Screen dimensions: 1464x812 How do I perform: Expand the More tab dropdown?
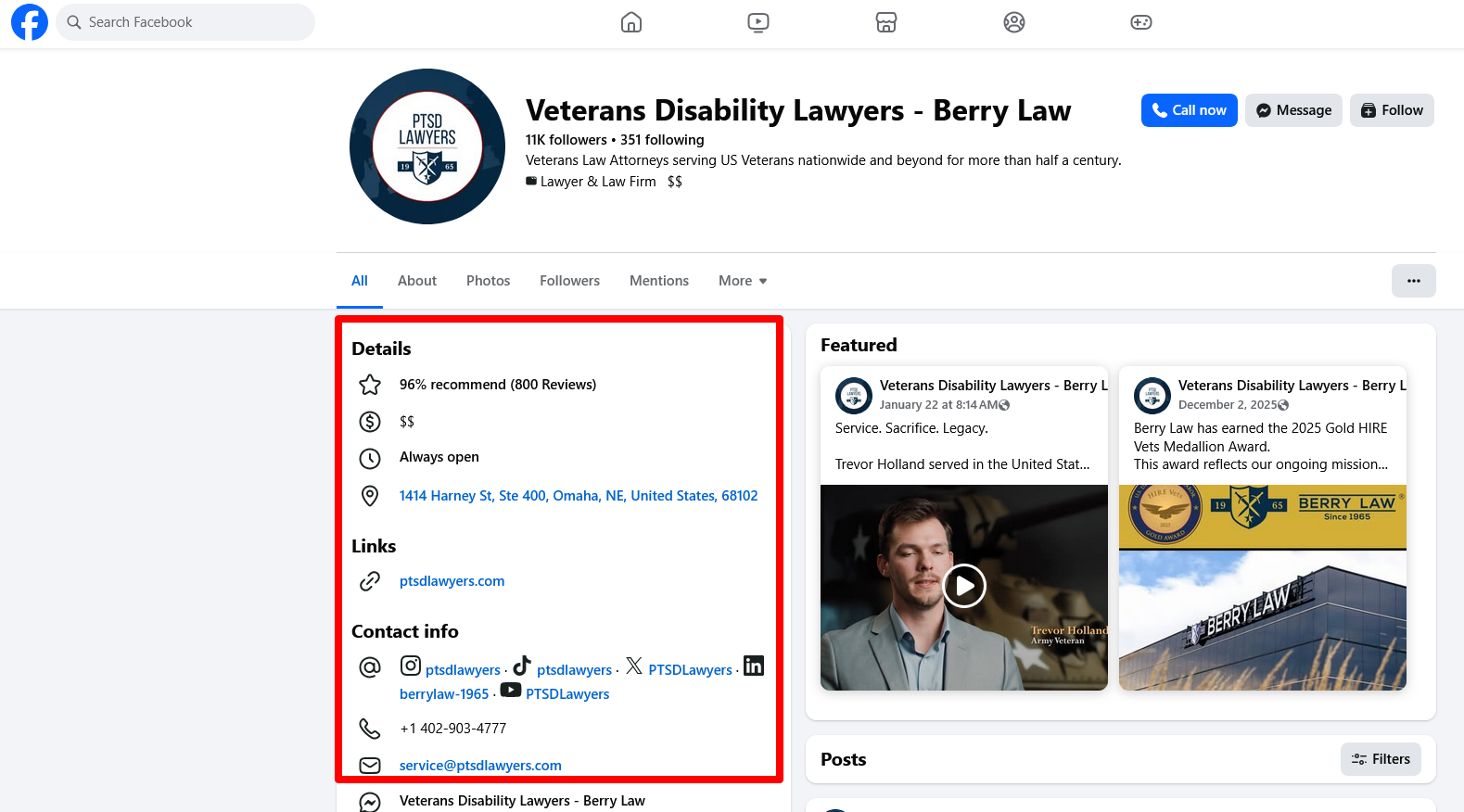click(743, 281)
